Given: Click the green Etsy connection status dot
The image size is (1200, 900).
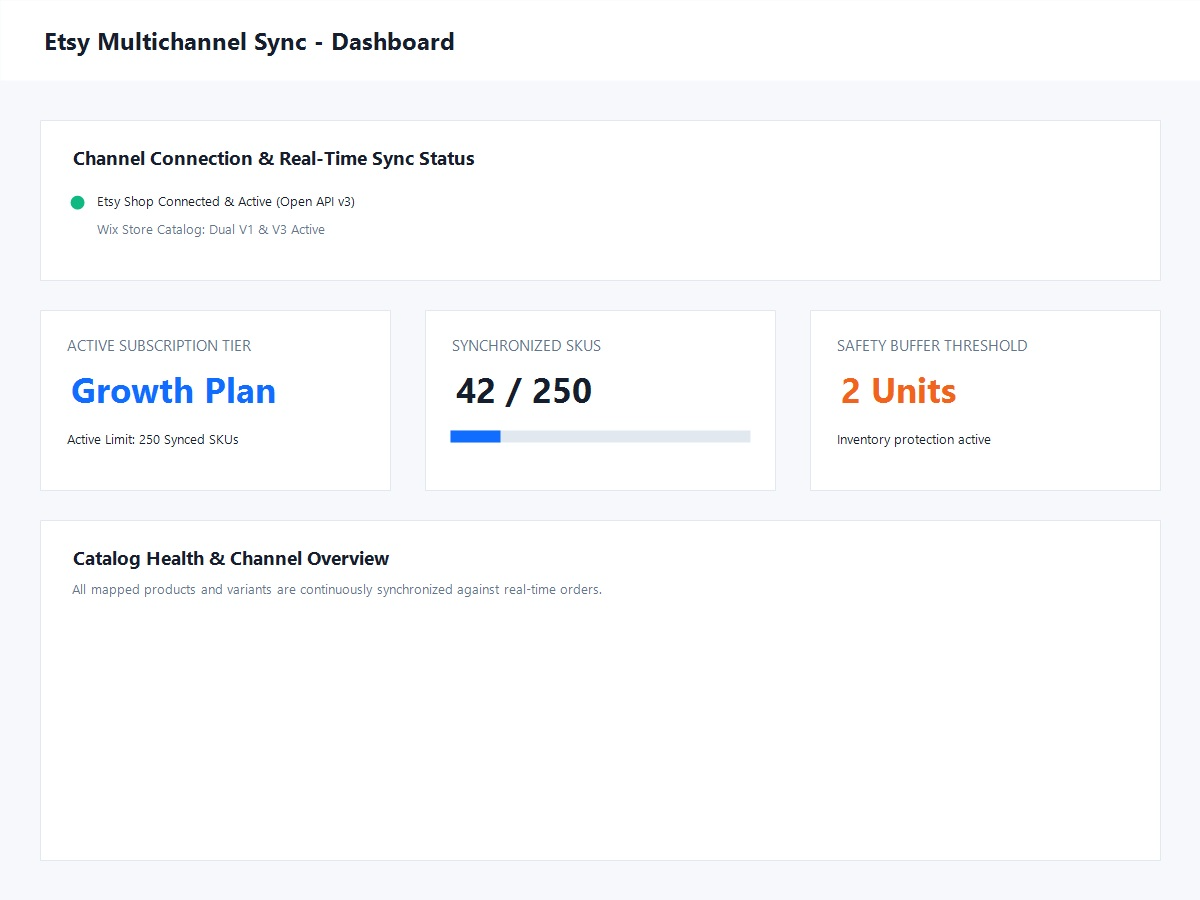Looking at the screenshot, I should (x=78, y=202).
